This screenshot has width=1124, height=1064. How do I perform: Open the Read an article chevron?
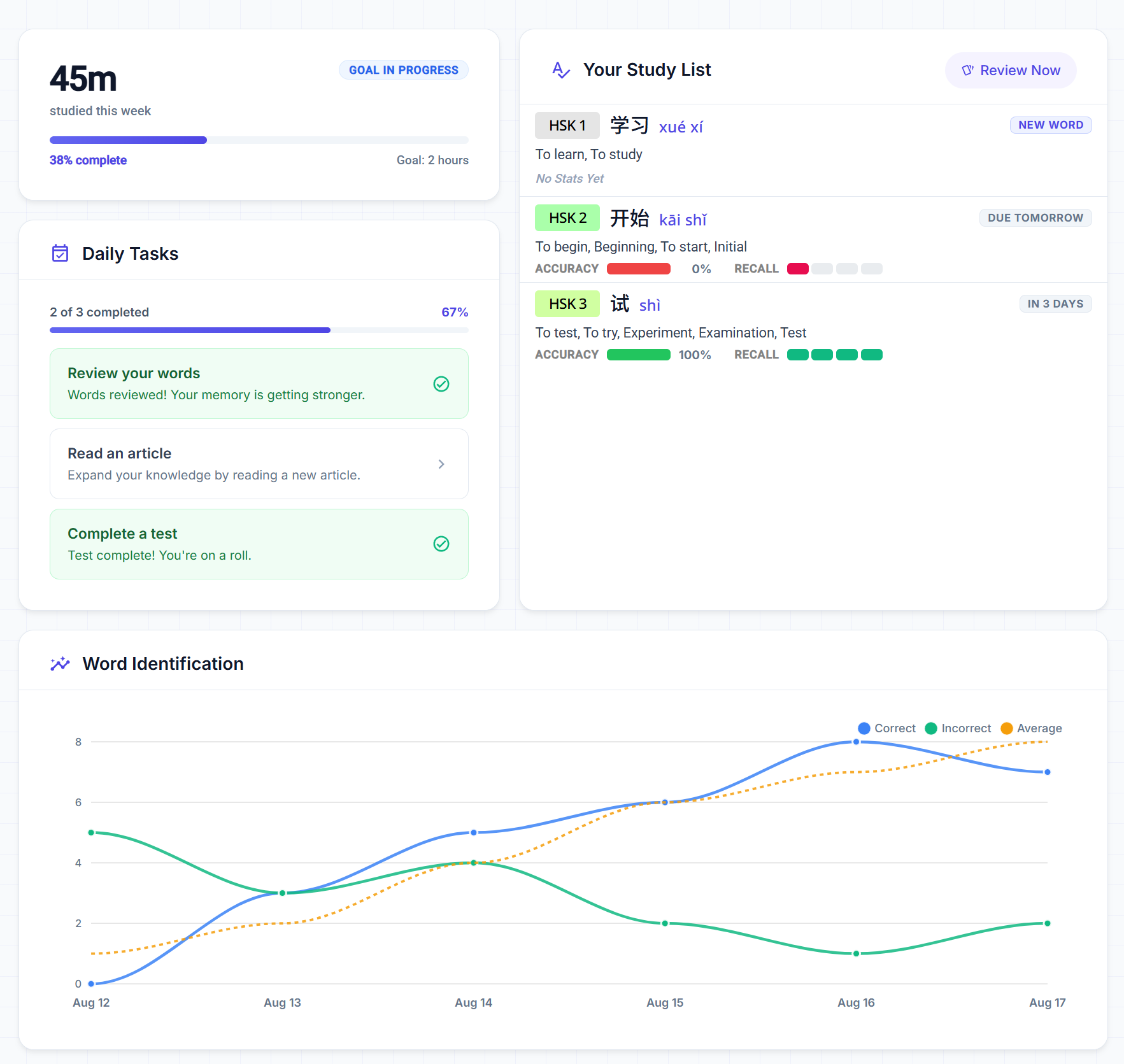coord(441,464)
